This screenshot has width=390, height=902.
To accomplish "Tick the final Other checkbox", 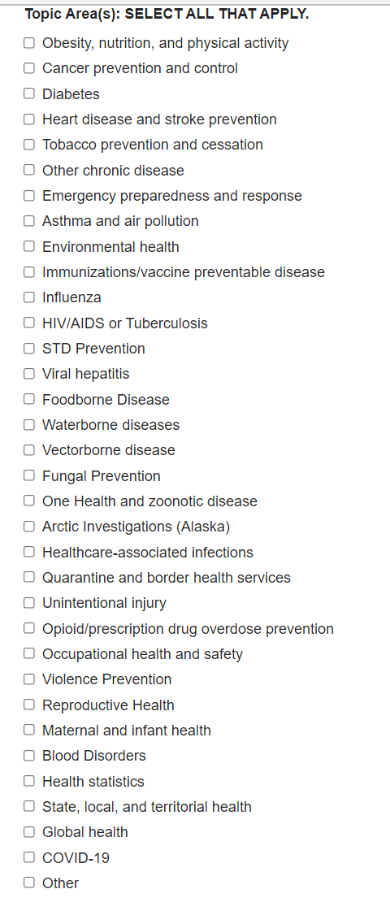I will pos(29,883).
